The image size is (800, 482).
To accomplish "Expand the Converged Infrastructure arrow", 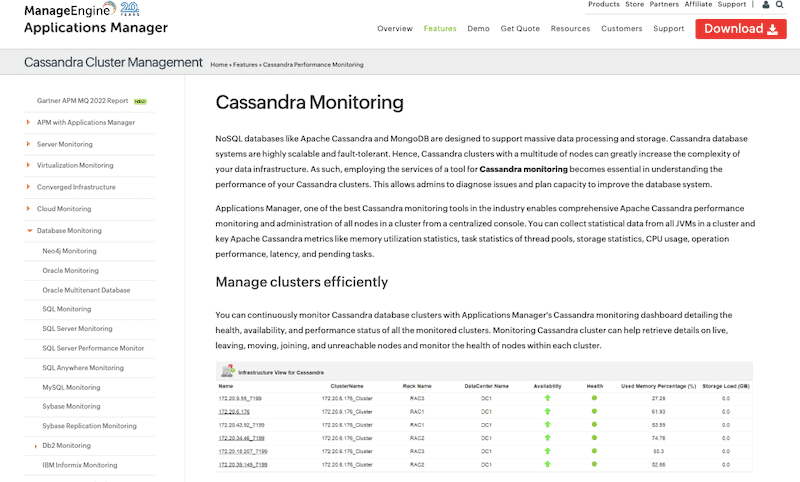I will click(x=28, y=187).
